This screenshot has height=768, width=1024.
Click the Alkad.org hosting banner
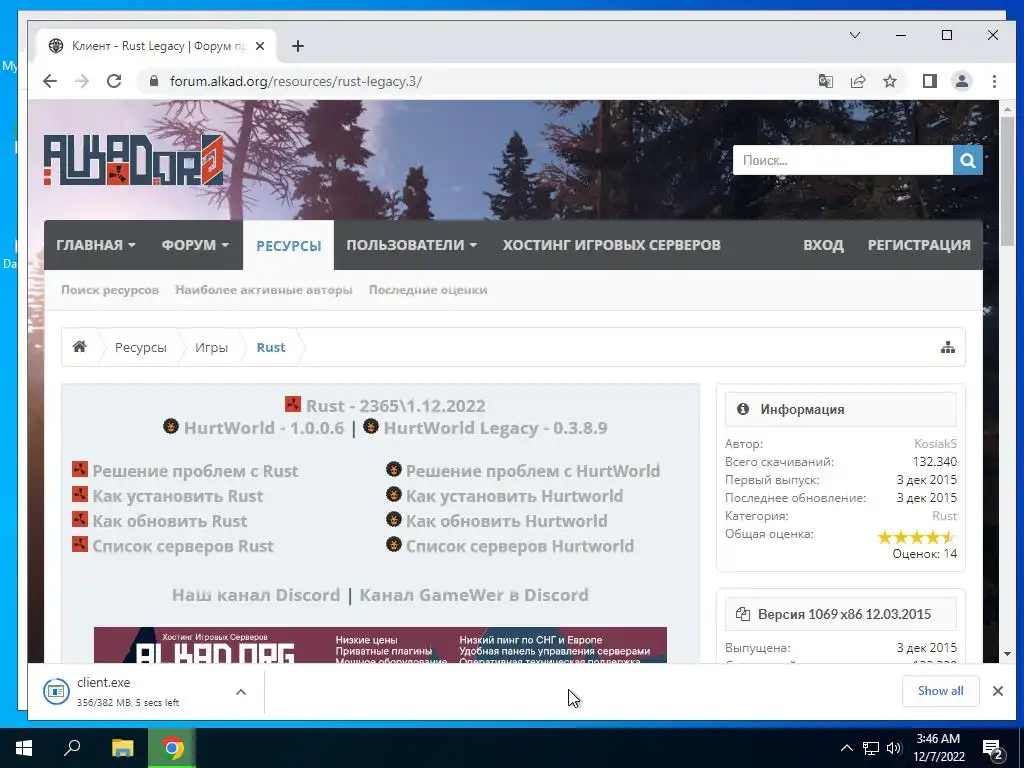pos(380,645)
